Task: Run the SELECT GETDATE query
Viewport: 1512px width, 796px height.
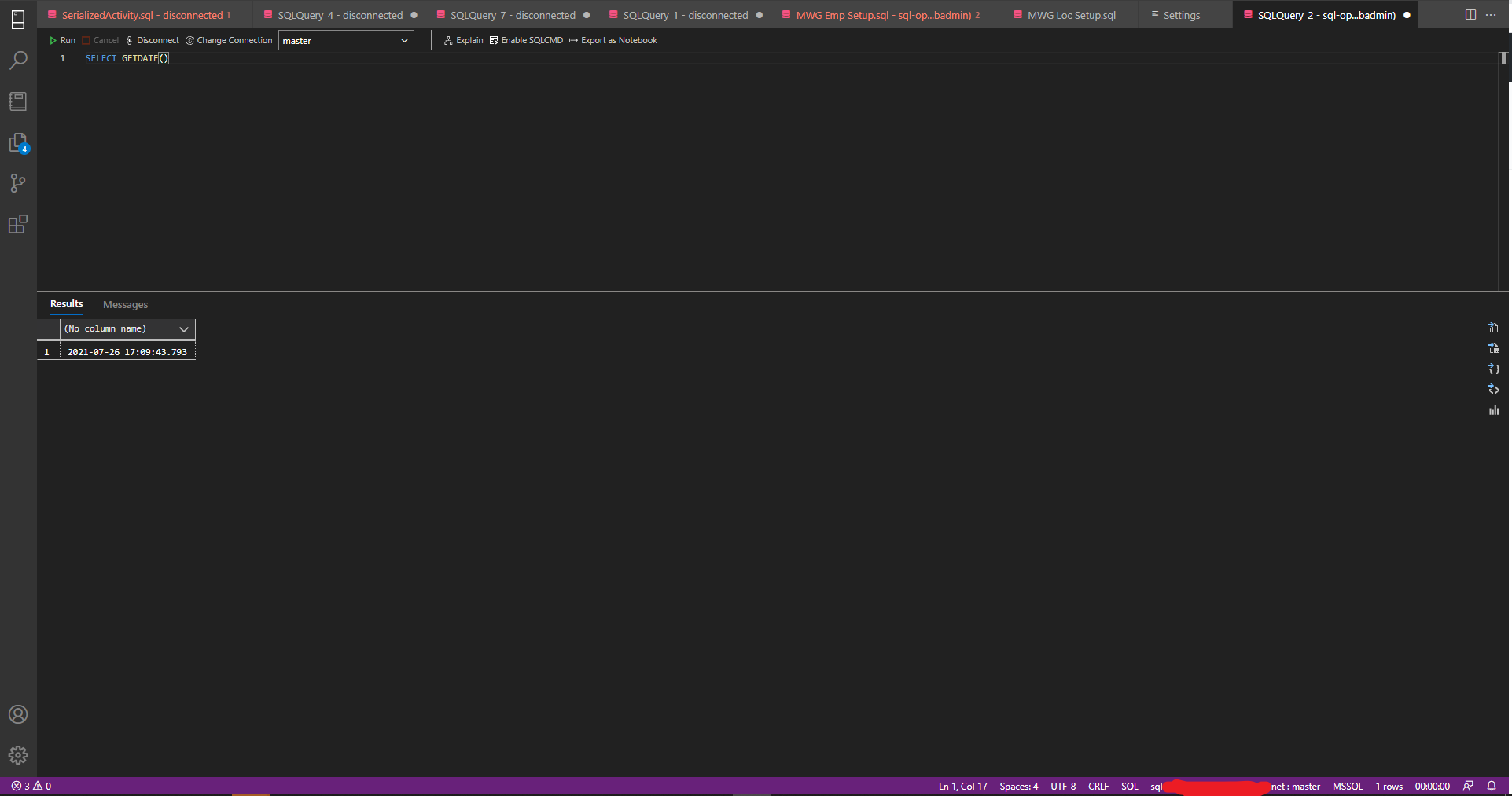Action: pos(63,40)
